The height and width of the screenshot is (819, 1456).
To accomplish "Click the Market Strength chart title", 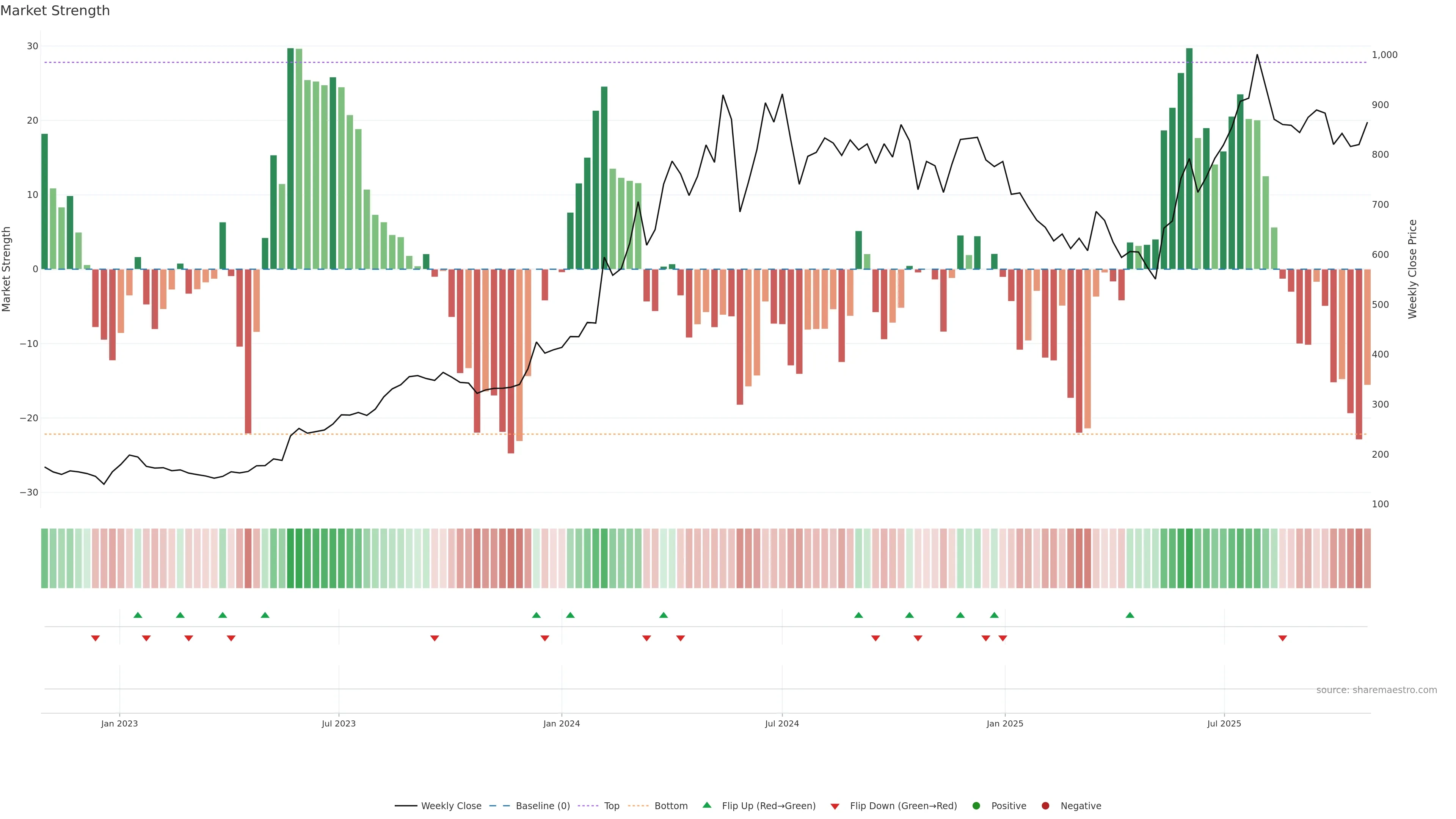I will (x=55, y=11).
